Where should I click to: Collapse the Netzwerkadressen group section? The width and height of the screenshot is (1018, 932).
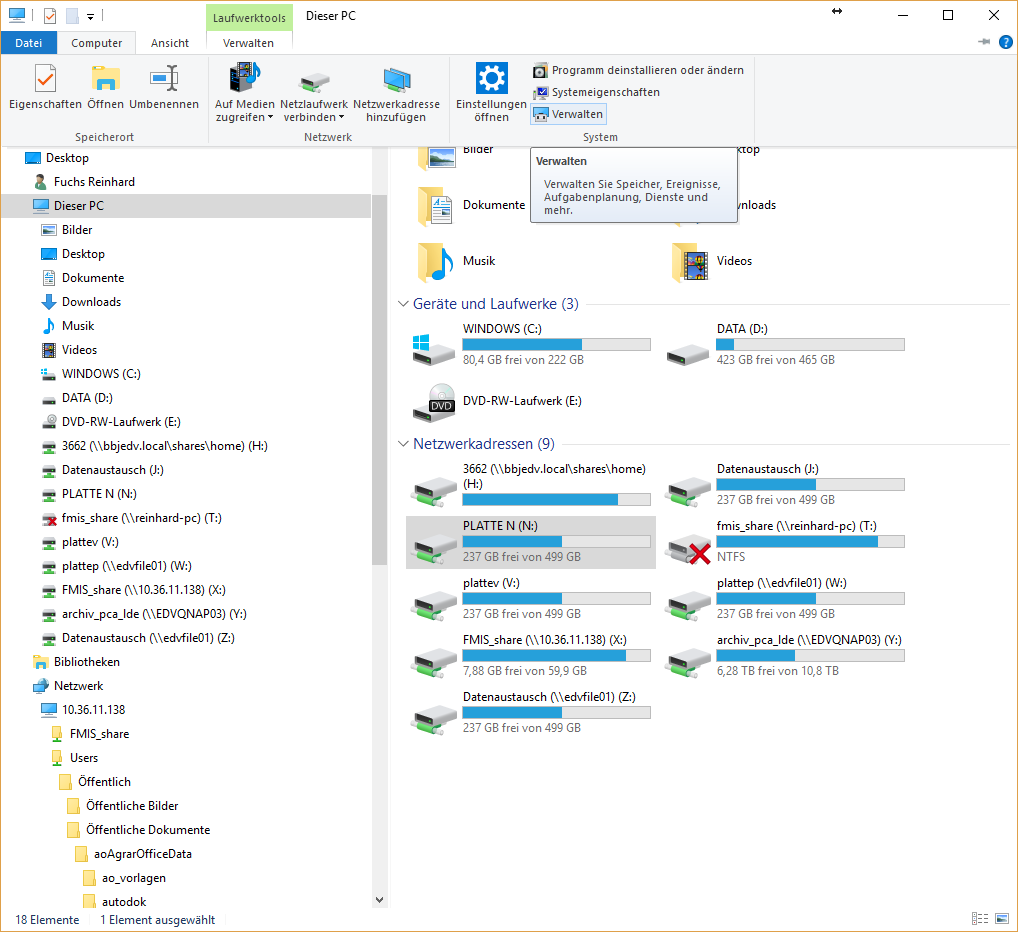[403, 444]
